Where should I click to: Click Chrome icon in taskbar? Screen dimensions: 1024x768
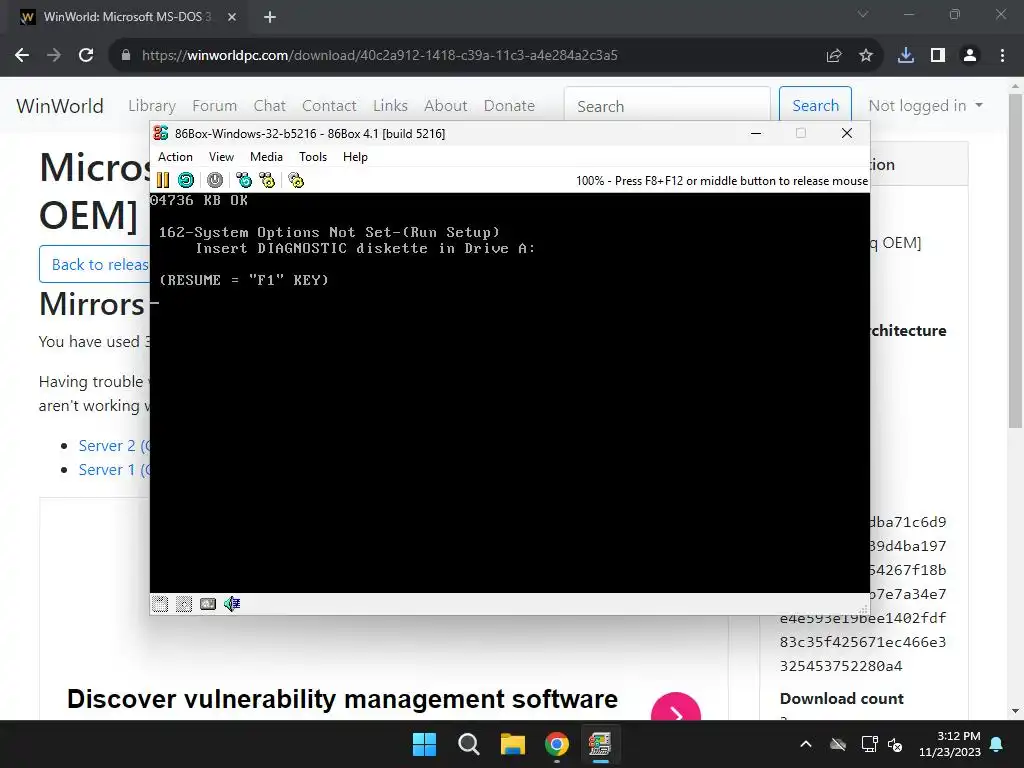[x=557, y=744]
